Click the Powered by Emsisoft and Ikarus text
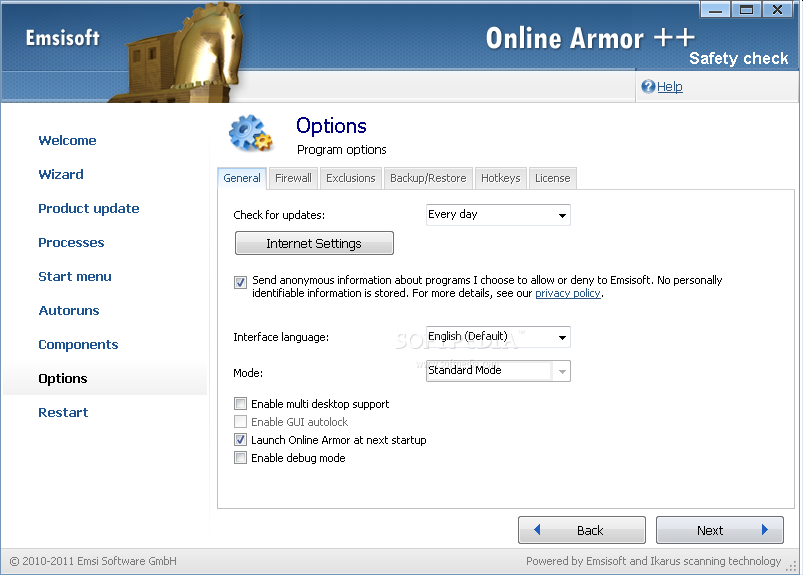This screenshot has height=575, width=803. click(653, 561)
